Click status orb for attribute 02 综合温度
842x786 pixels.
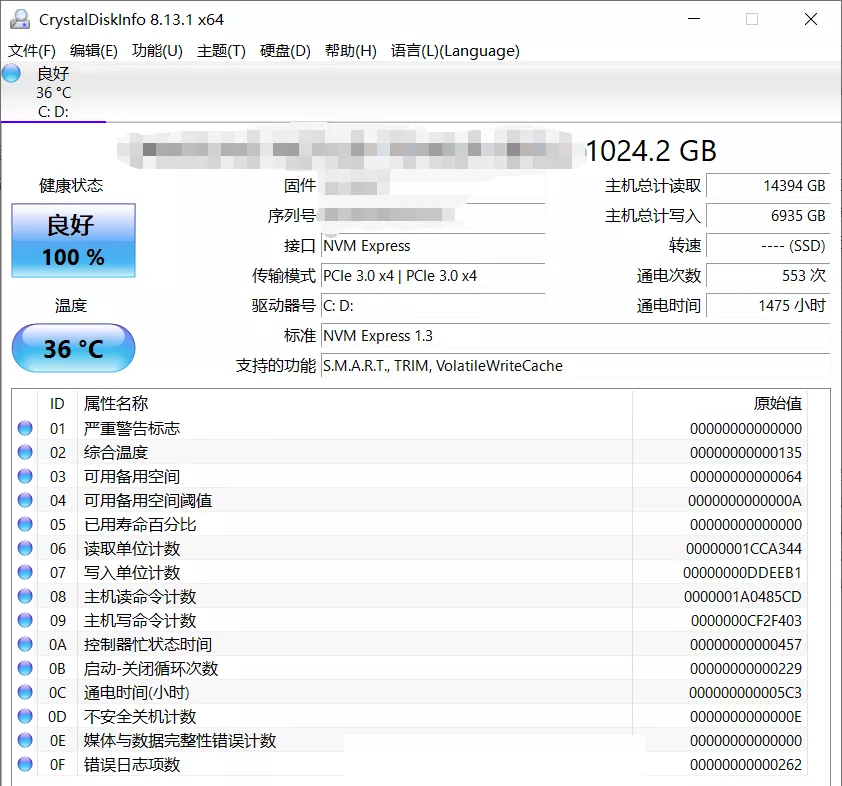pyautogui.click(x=25, y=453)
